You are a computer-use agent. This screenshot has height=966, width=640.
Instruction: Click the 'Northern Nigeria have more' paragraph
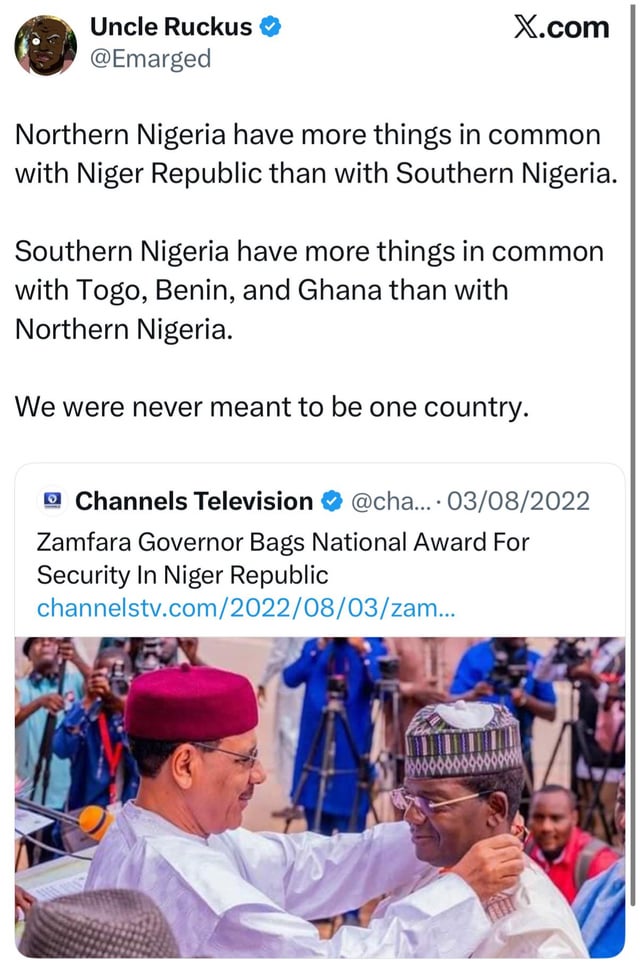click(310, 153)
